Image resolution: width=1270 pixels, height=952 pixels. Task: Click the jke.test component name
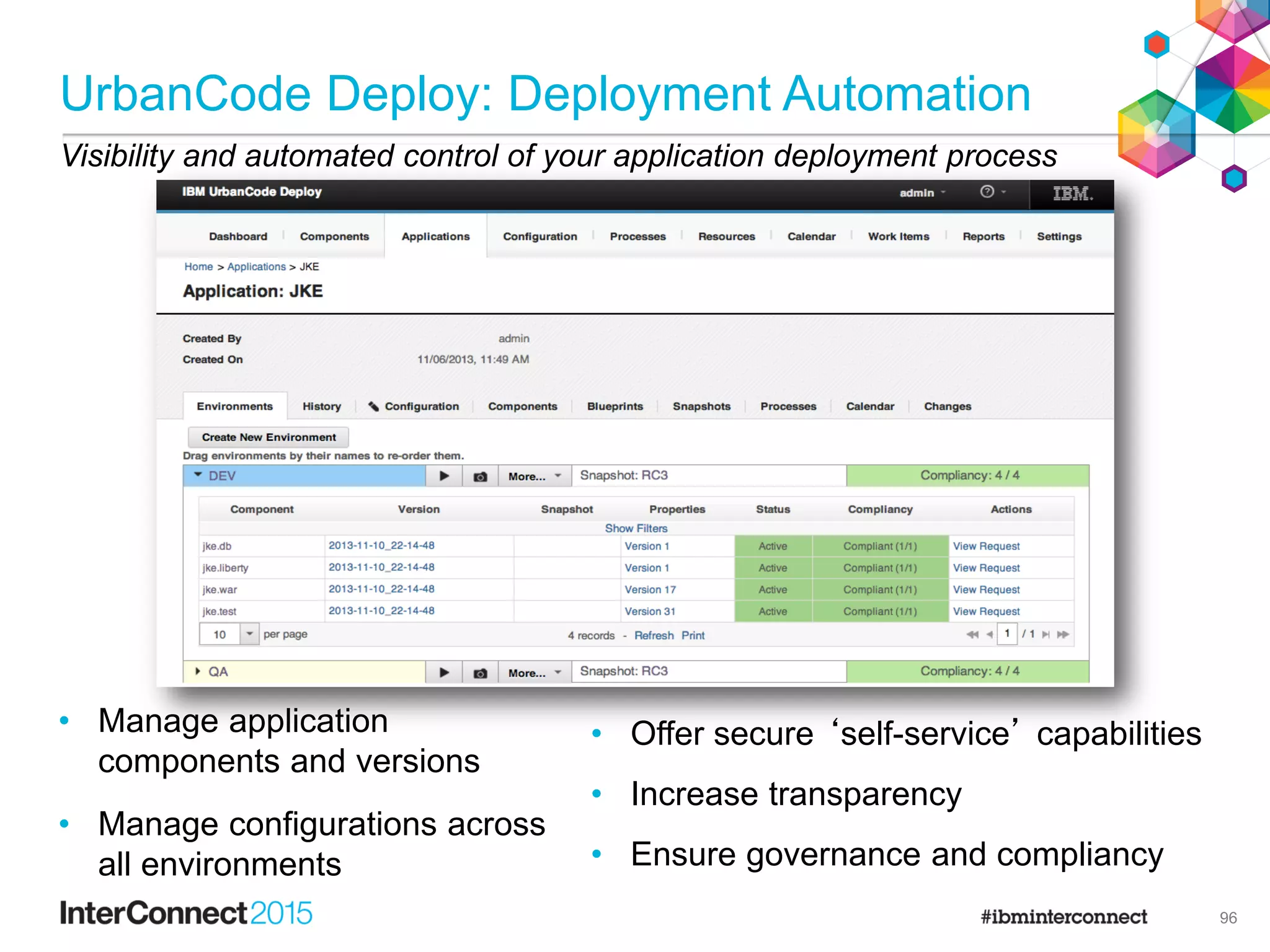(x=219, y=611)
